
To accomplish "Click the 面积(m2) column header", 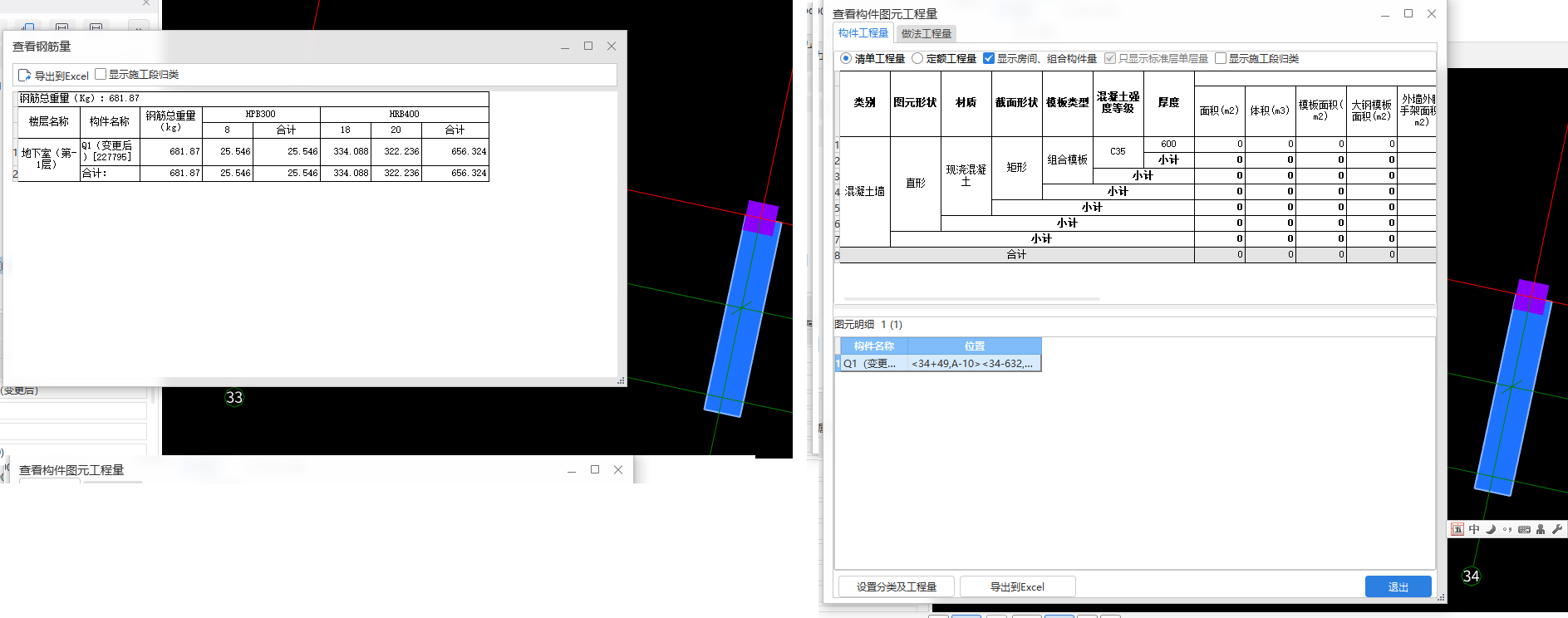I will [1219, 110].
